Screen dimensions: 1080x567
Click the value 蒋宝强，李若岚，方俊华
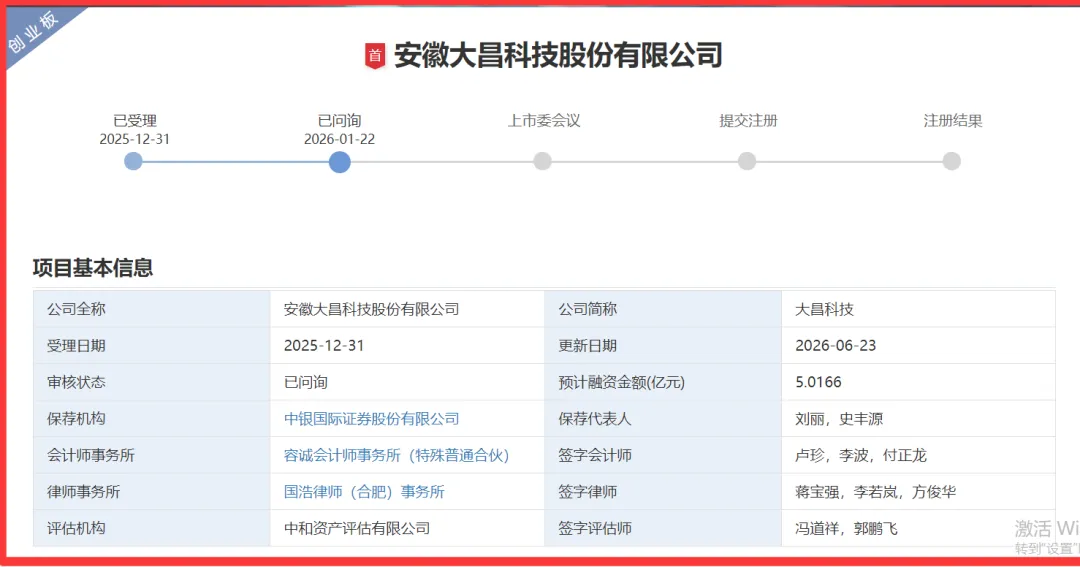[875, 492]
